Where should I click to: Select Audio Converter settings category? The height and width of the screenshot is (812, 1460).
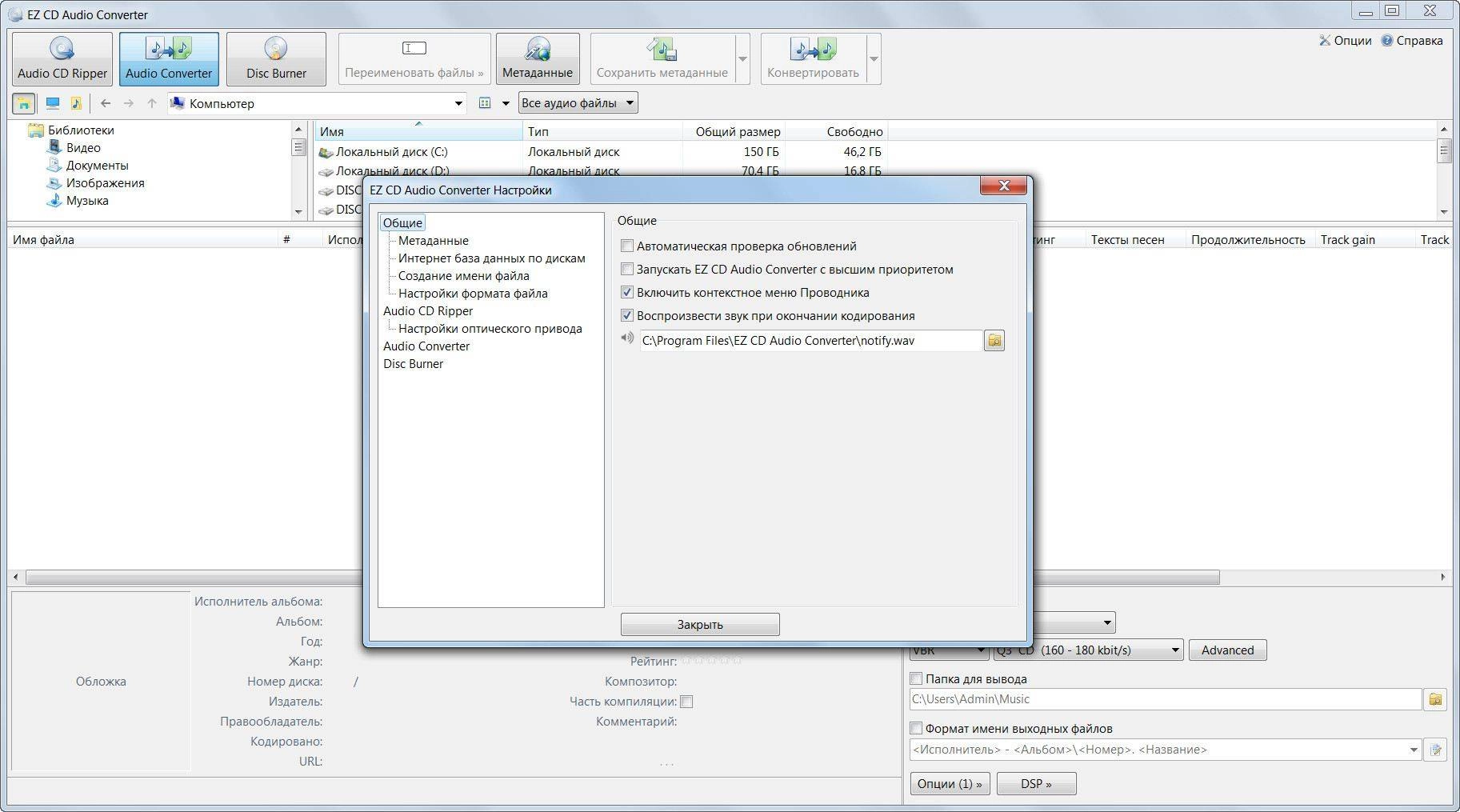[426, 346]
